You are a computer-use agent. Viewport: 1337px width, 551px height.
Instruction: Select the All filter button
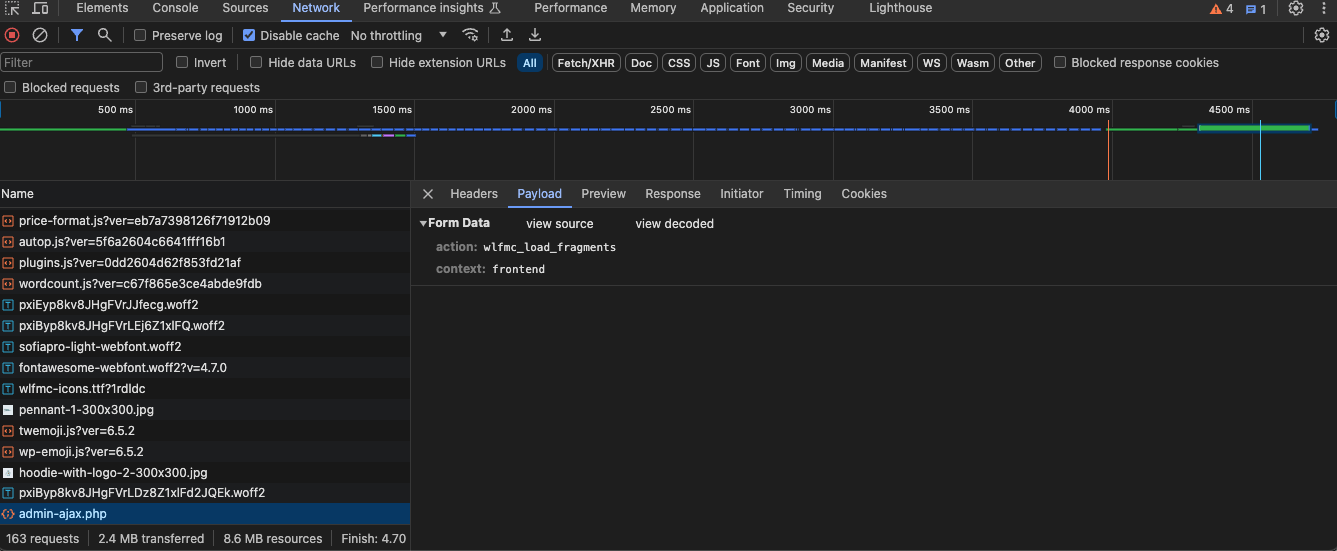(x=529, y=63)
